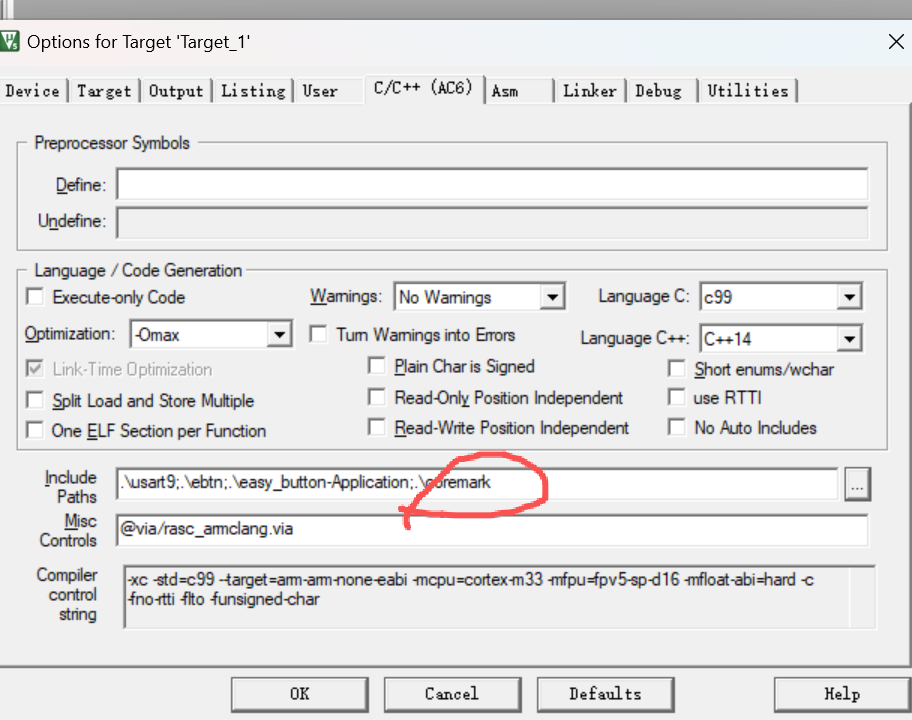The image size is (912, 720).
Task: Enable Turn Warnings into Errors
Action: point(318,334)
